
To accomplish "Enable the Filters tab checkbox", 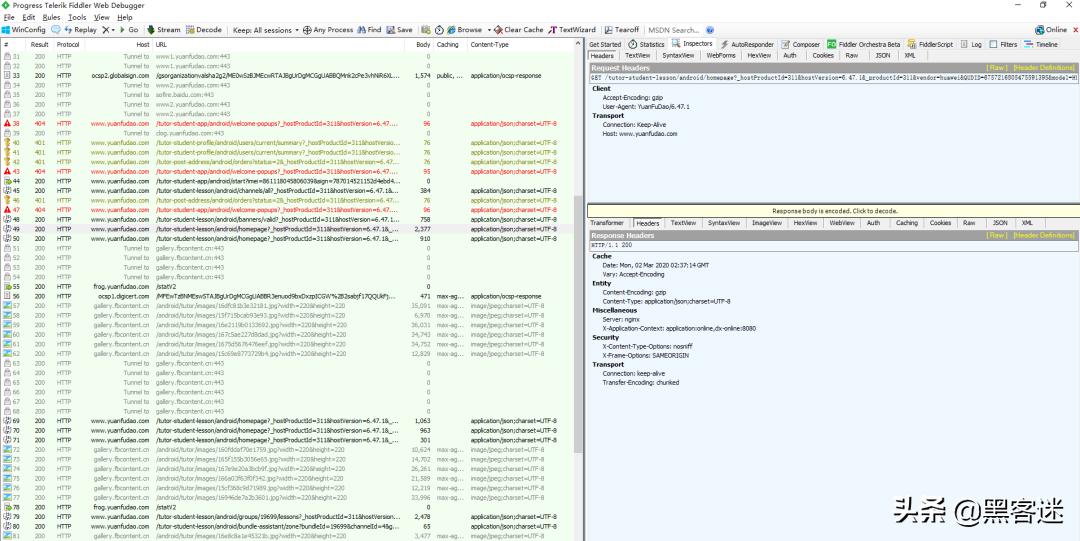I will pyautogui.click(x=995, y=44).
